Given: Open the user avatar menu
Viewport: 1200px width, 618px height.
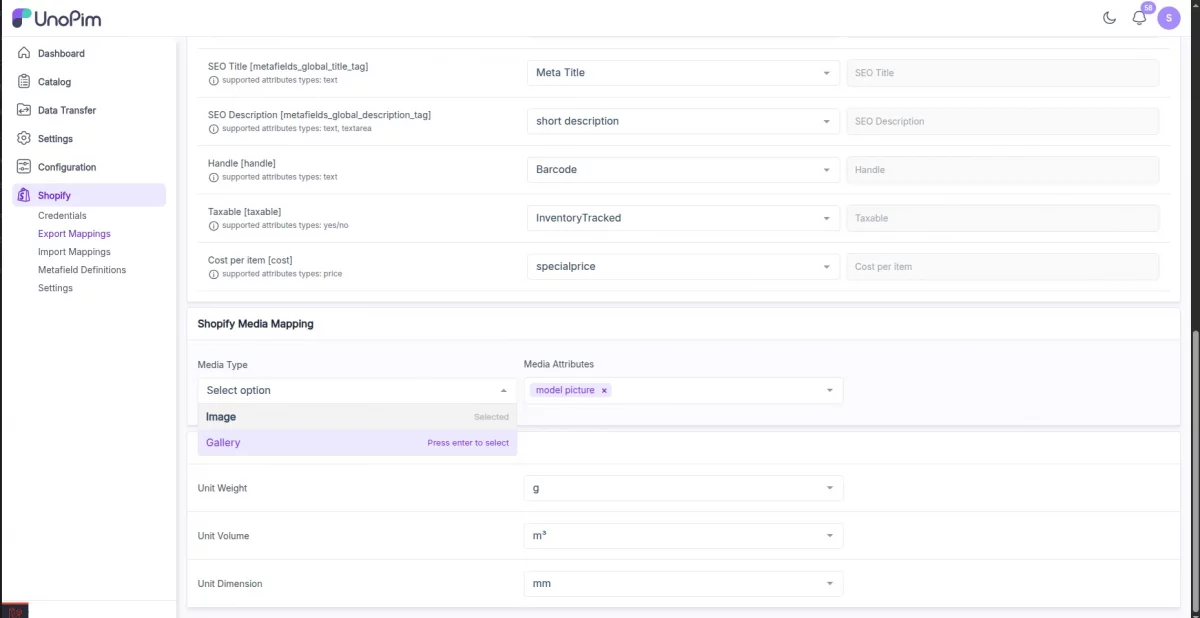Looking at the screenshot, I should 1169,17.
